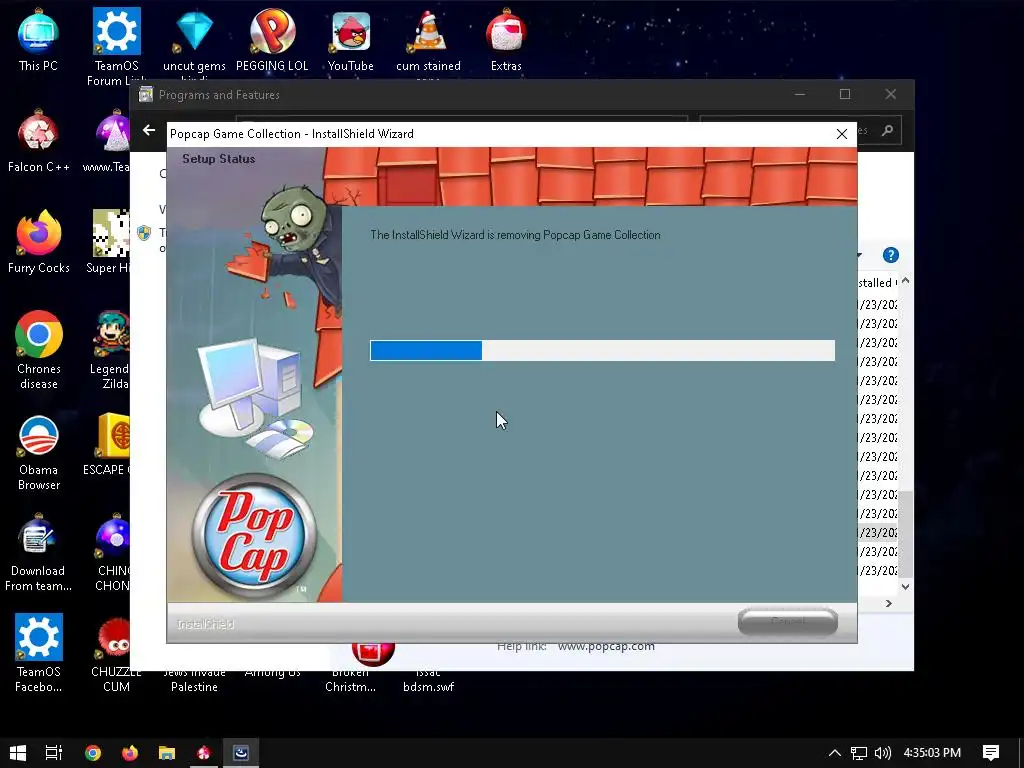Click the www.popcap.com help link text
Viewport: 1024px width, 768px height.
click(x=606, y=647)
